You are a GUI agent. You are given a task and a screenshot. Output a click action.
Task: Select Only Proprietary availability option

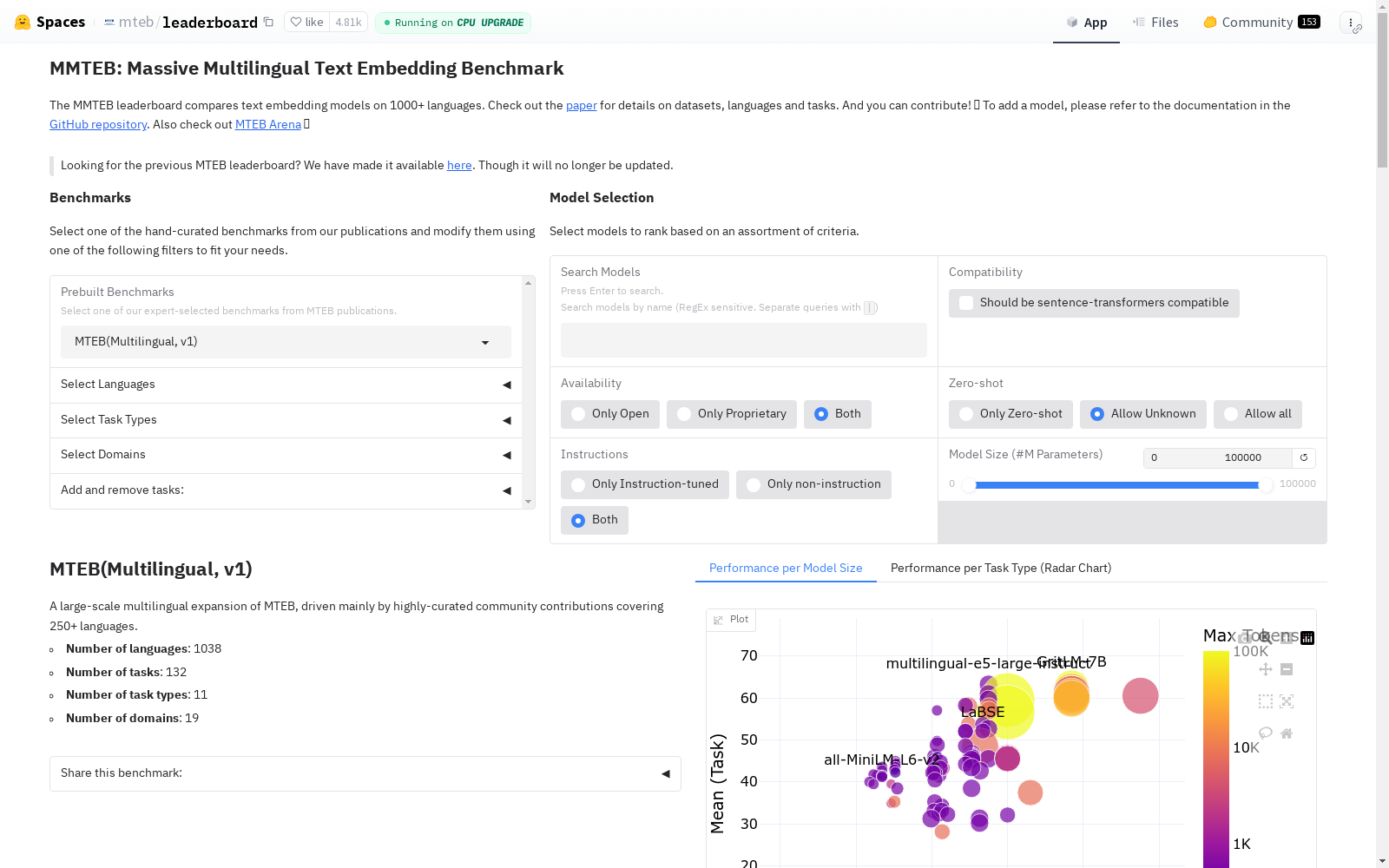pos(732,414)
